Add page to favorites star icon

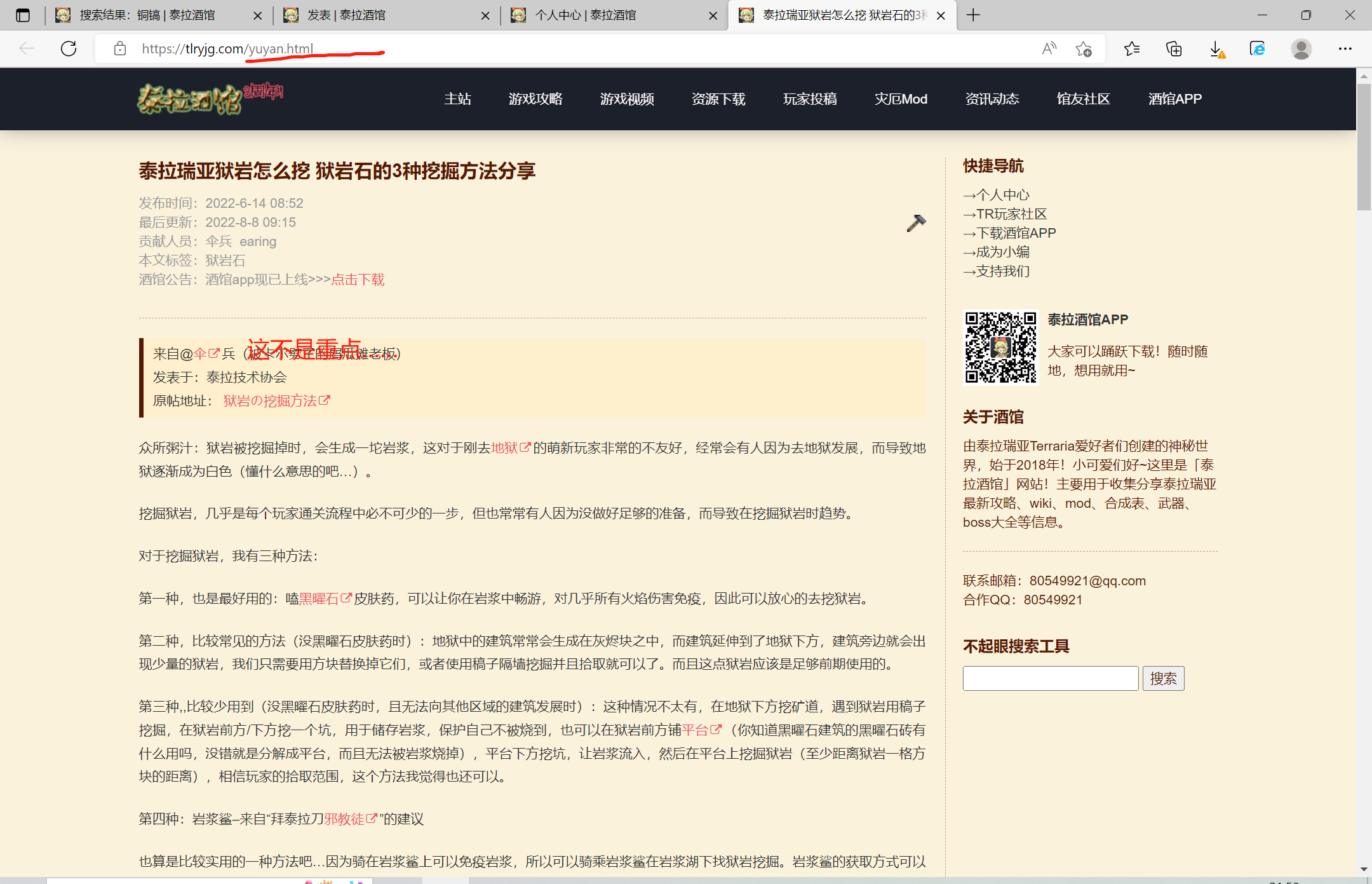point(1084,49)
